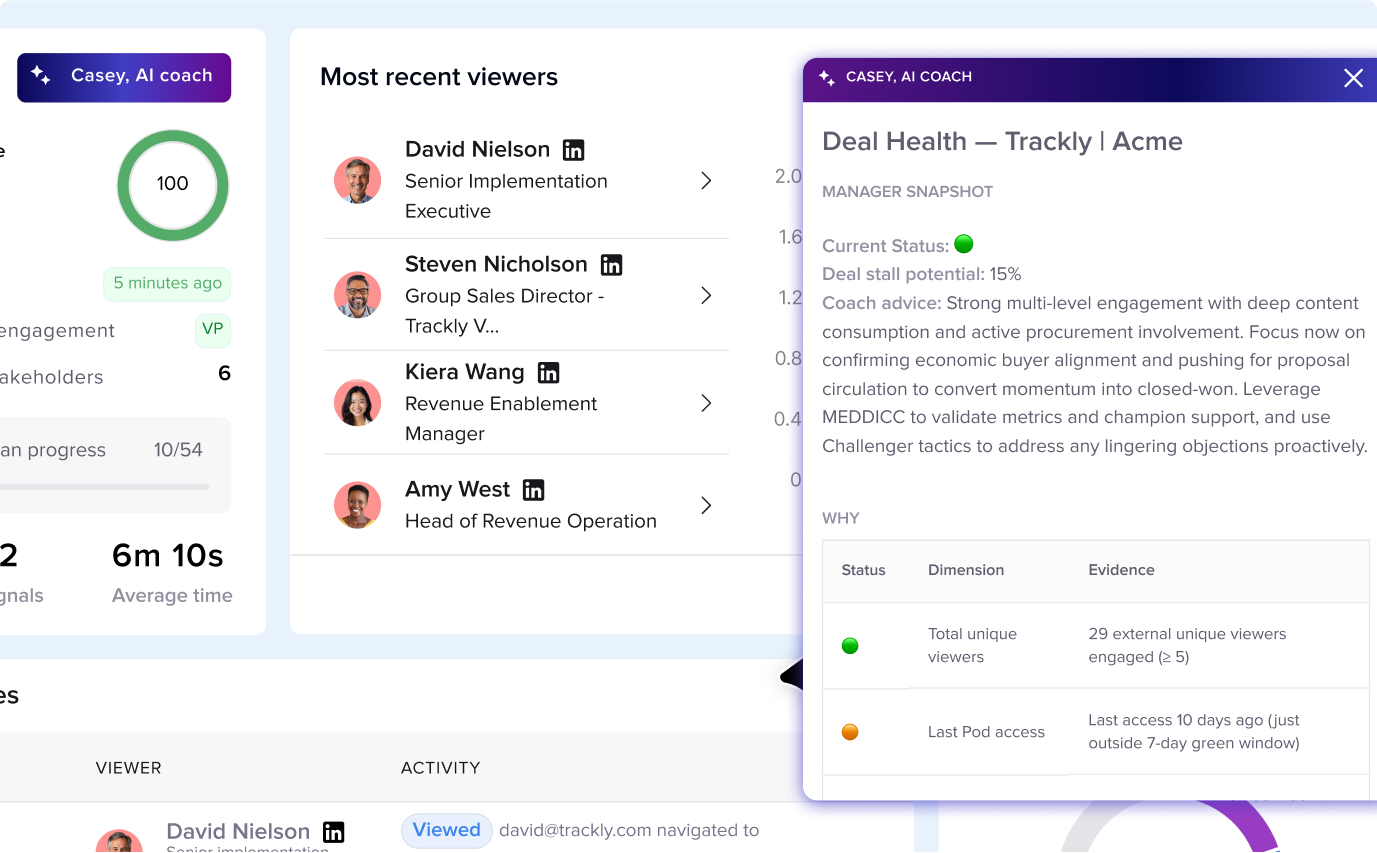Click the Status column header in WHY table
The width and height of the screenshot is (1377, 853).
[x=863, y=570]
